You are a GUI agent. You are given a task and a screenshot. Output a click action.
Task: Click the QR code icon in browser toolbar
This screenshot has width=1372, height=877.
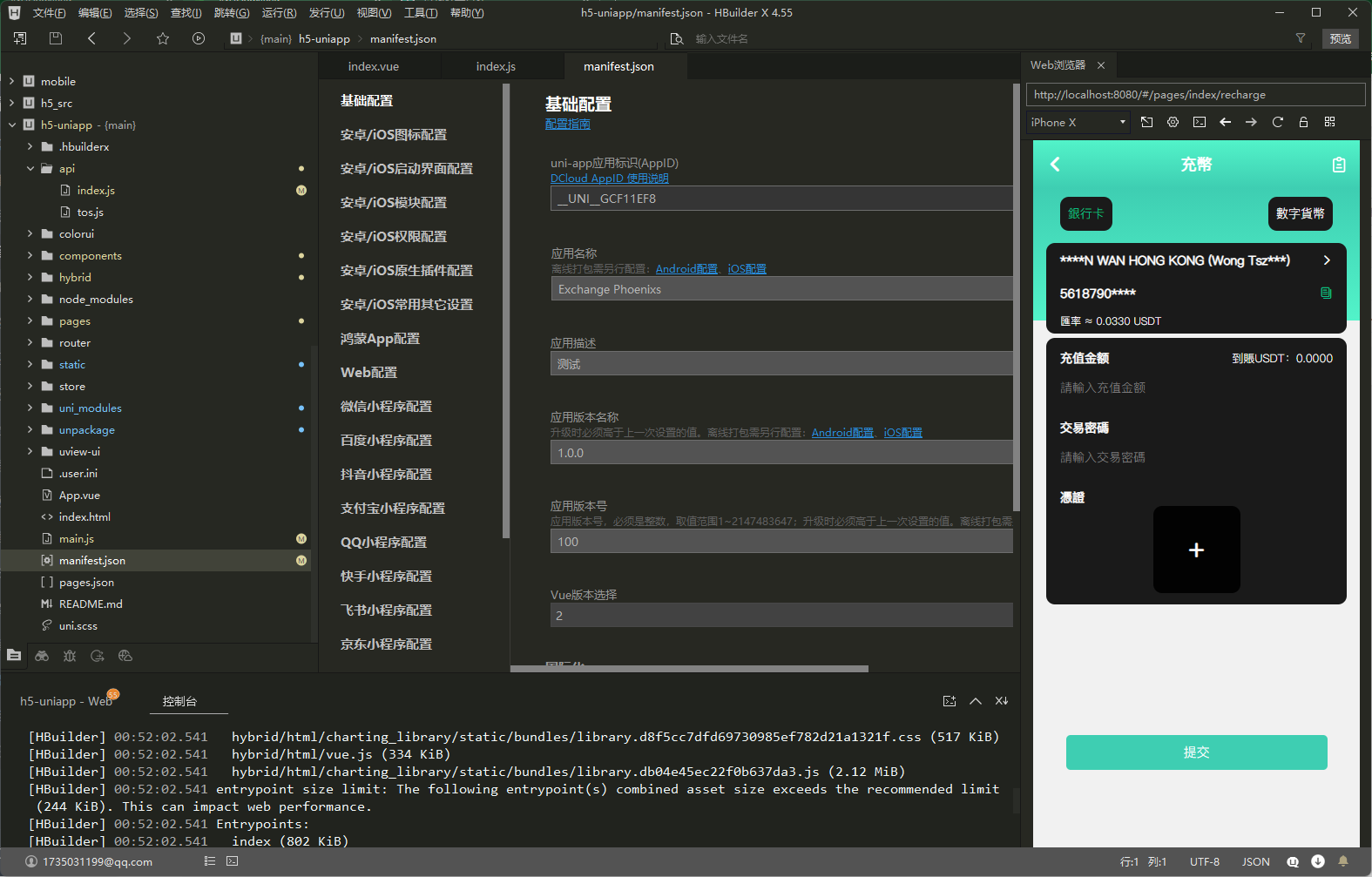pos(1330,122)
